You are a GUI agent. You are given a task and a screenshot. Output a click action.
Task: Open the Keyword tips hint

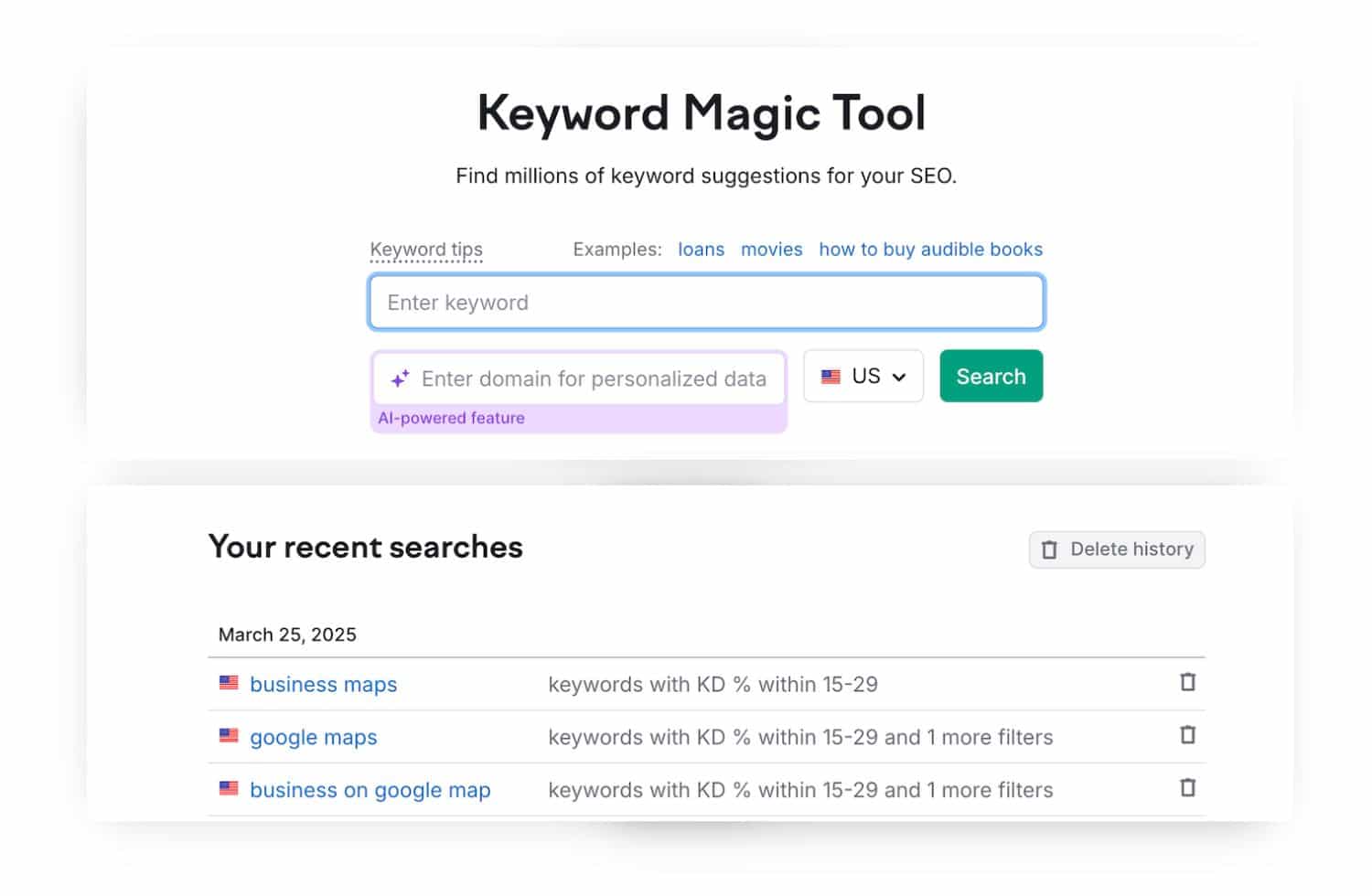tap(426, 250)
